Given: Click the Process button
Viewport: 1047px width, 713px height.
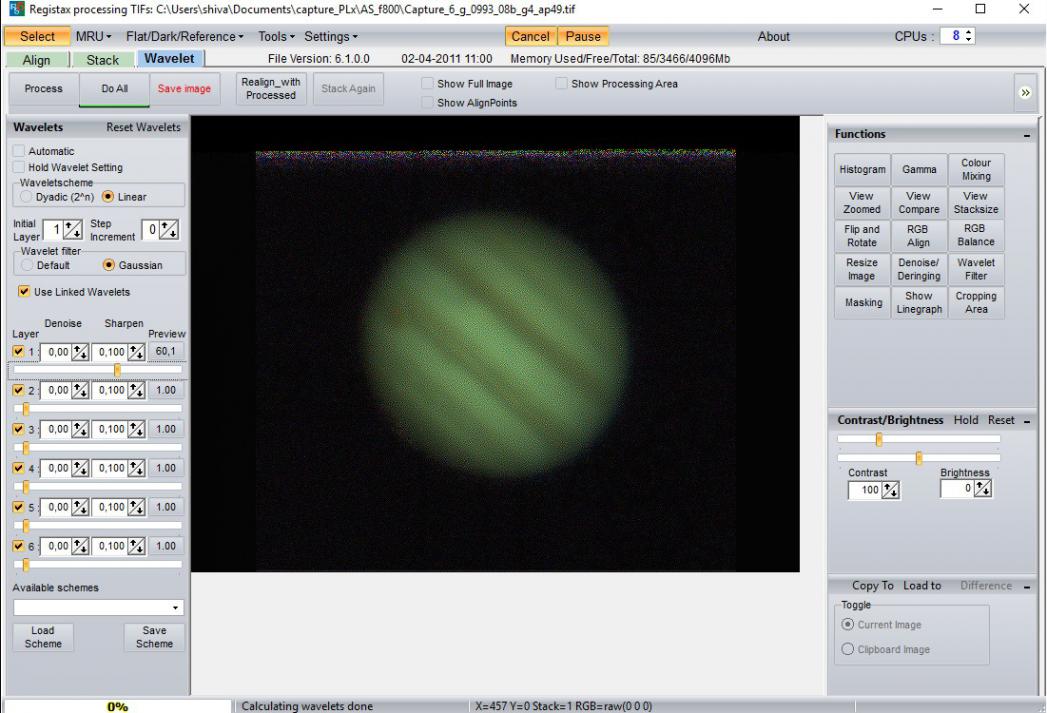Looking at the screenshot, I should pos(43,89).
